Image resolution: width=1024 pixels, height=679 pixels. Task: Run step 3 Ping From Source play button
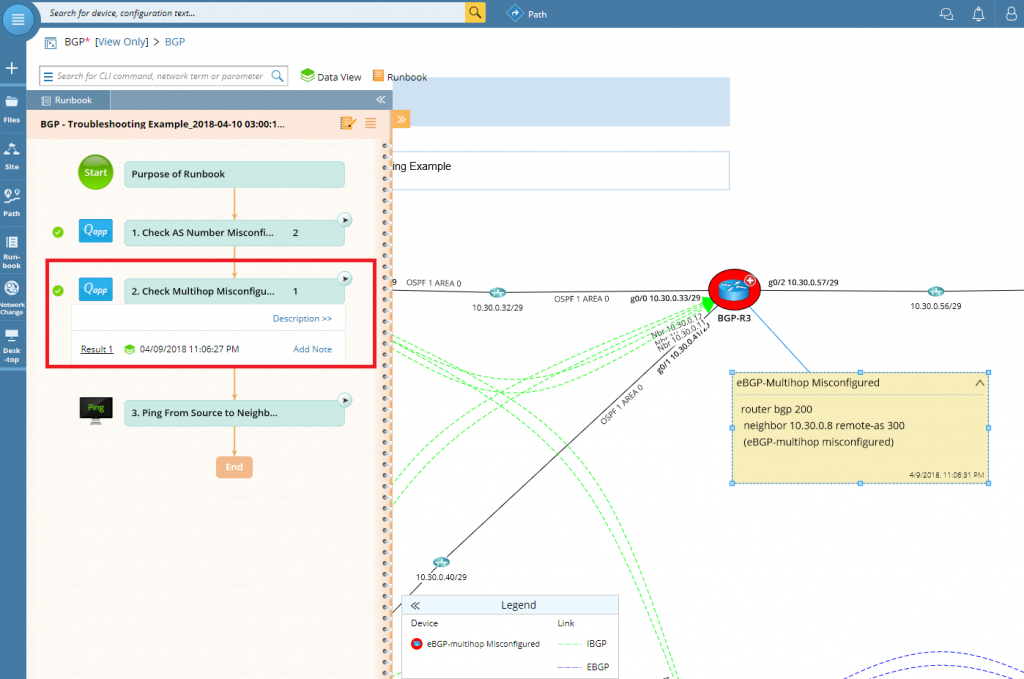pyautogui.click(x=345, y=400)
